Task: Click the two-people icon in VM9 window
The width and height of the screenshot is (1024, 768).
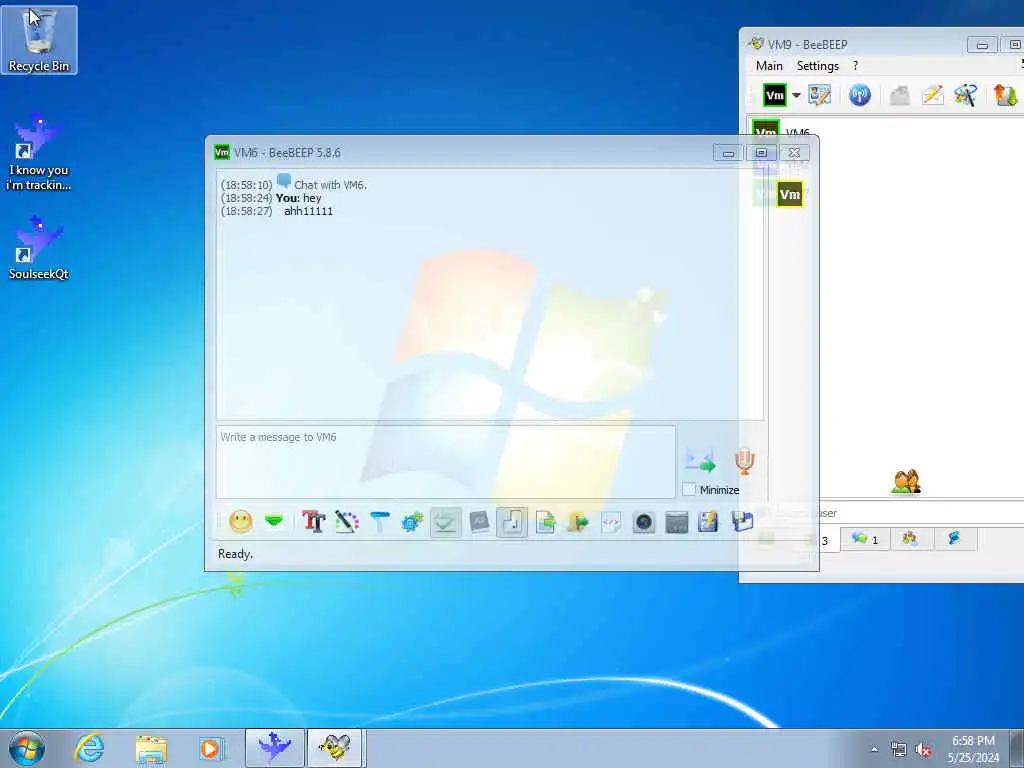Action: [906, 482]
